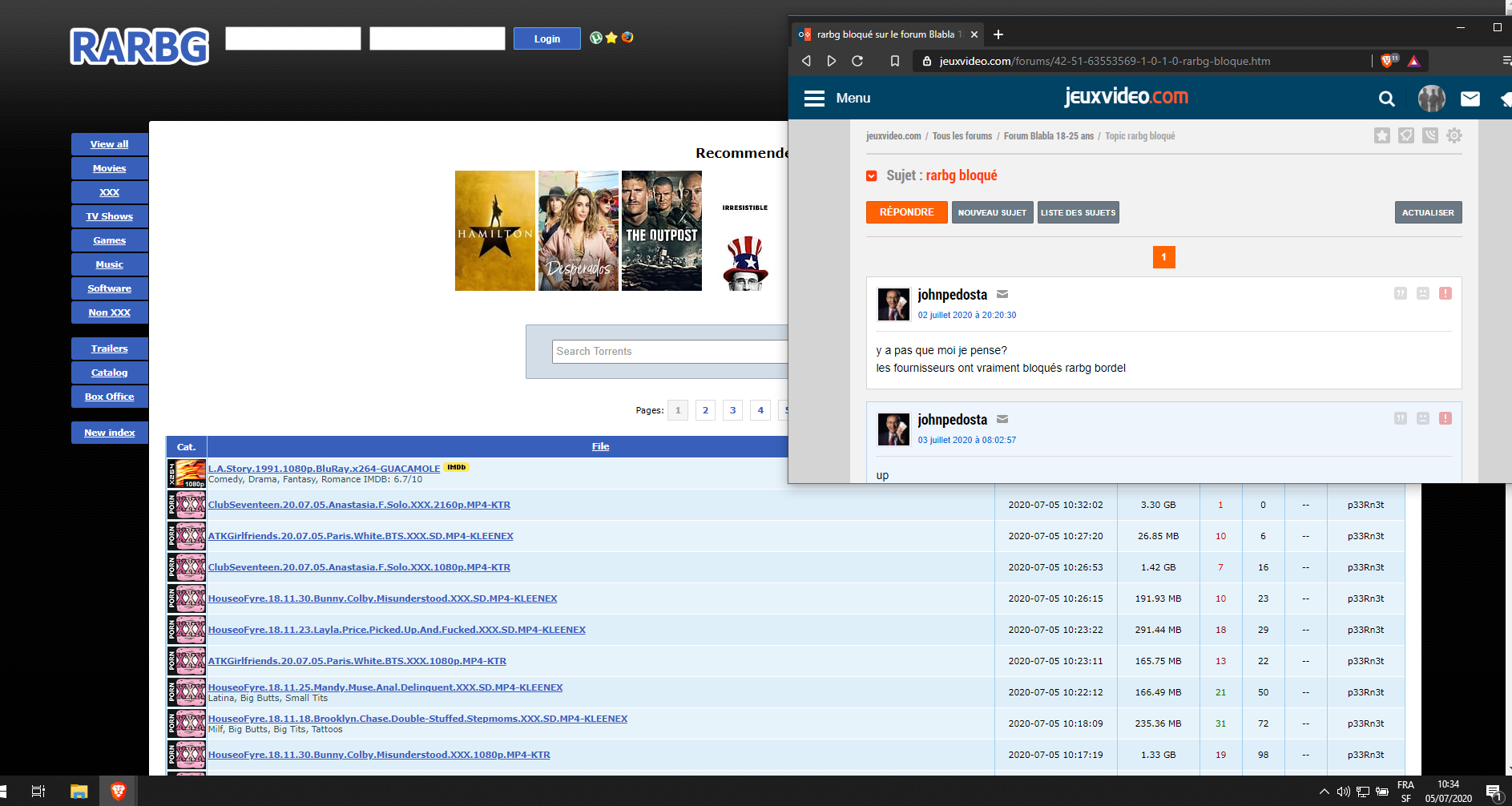The image size is (1512, 806).
Task: Quote the 02 juillet post
Action: coord(1401,293)
